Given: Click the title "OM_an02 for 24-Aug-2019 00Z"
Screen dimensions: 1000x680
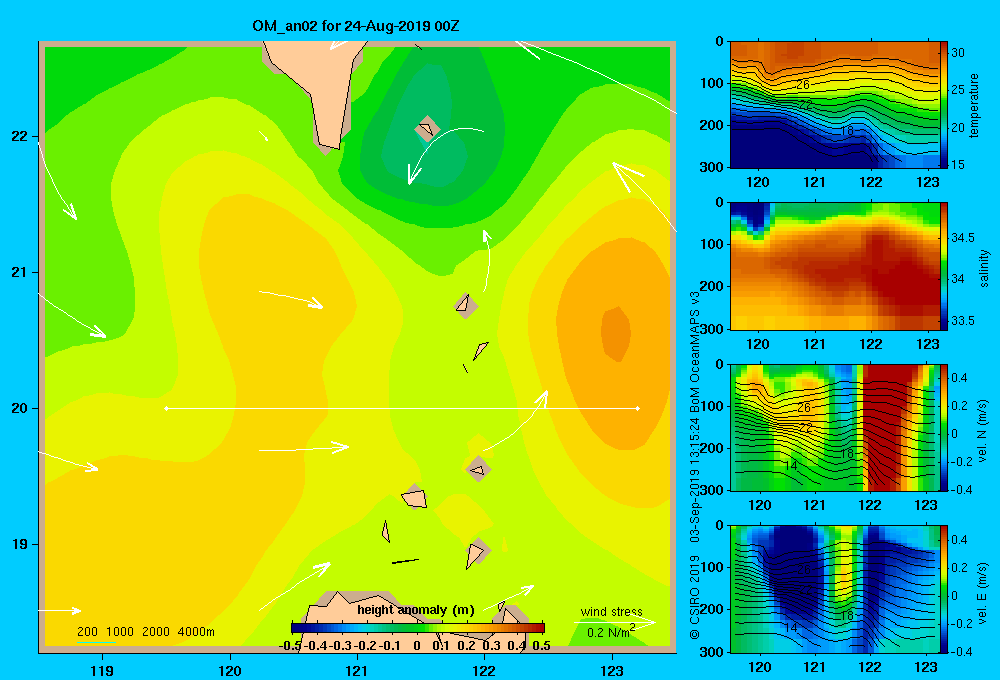Looking at the screenshot, I should pos(356,26).
